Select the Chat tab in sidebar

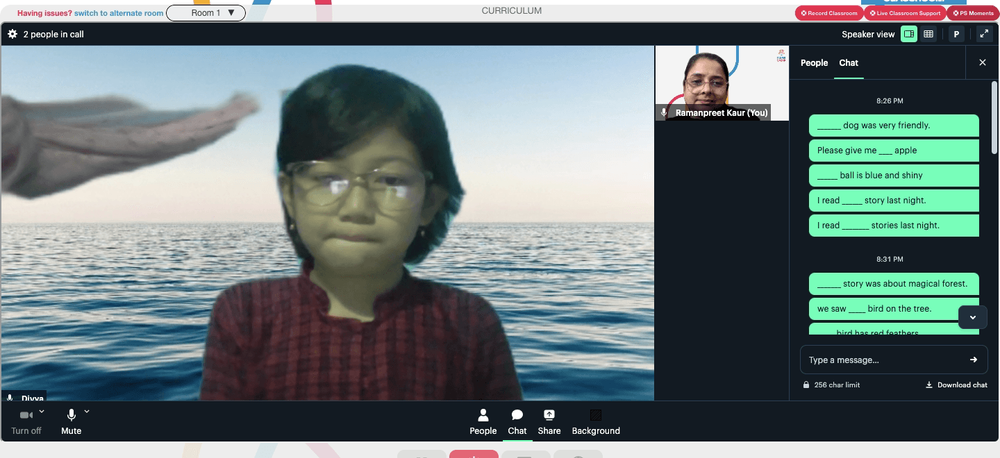tap(848, 63)
